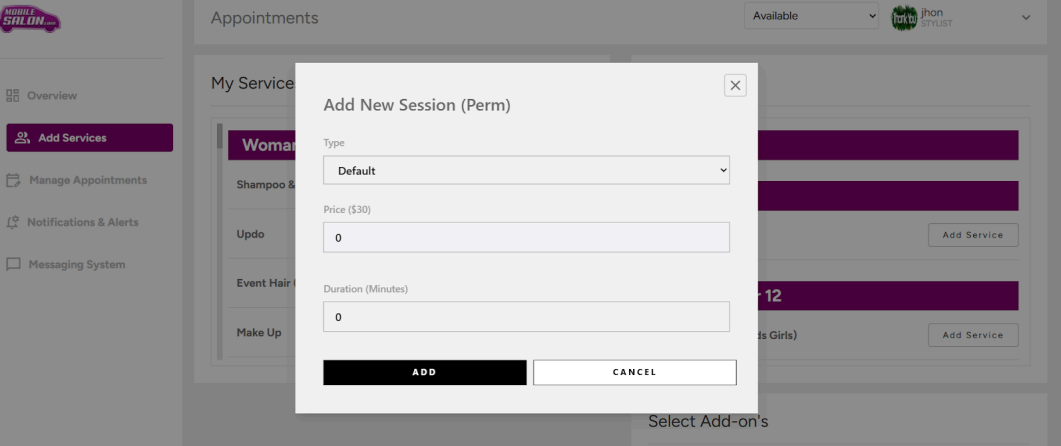
Task: Click the Overview grid icon
Action: pos(14,96)
